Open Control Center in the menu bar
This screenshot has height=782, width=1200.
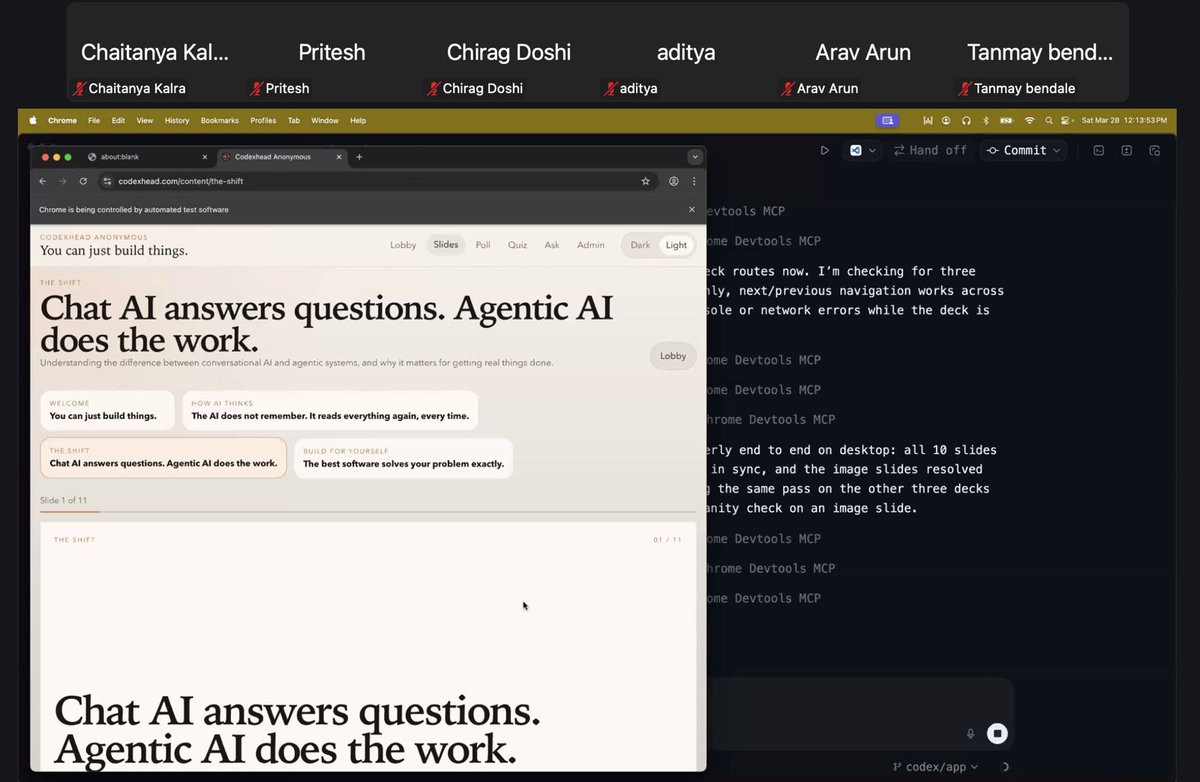tap(1067, 120)
